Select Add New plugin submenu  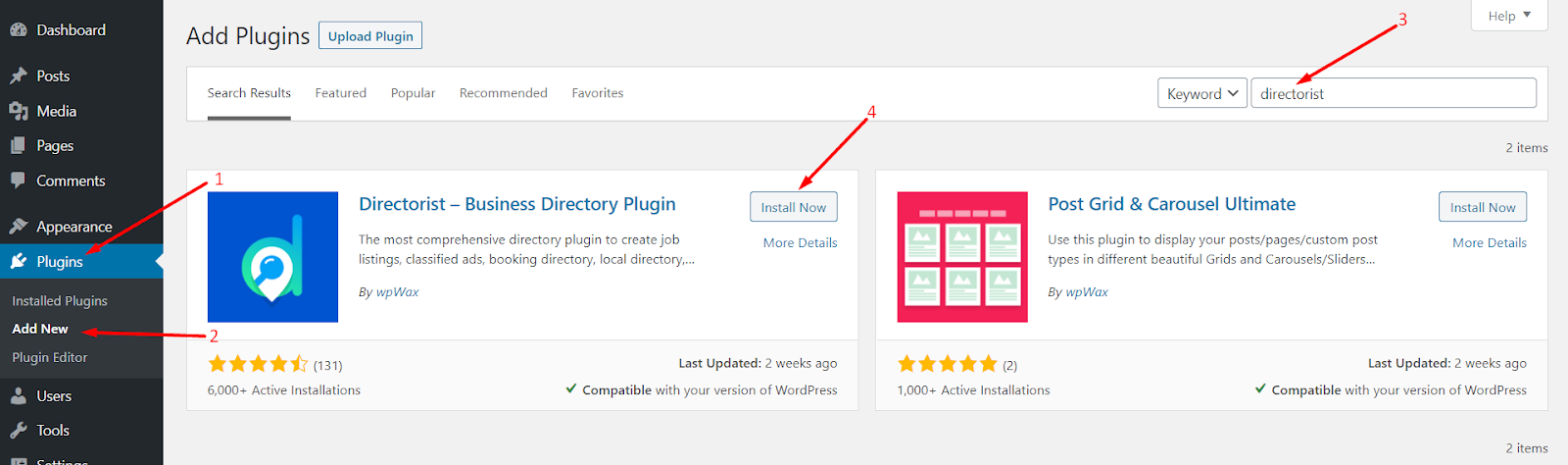click(x=40, y=329)
